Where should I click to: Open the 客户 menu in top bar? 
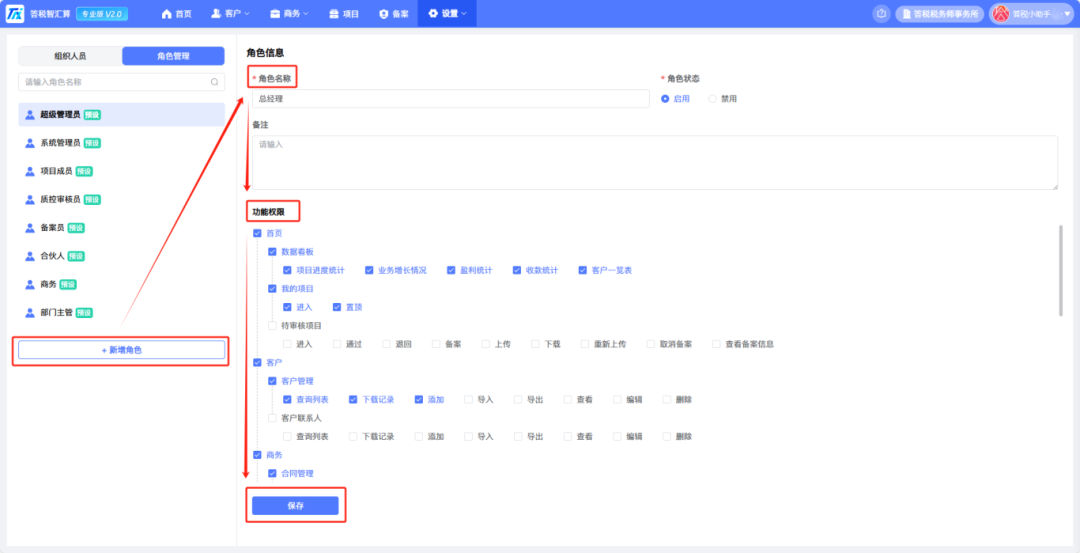tap(230, 14)
